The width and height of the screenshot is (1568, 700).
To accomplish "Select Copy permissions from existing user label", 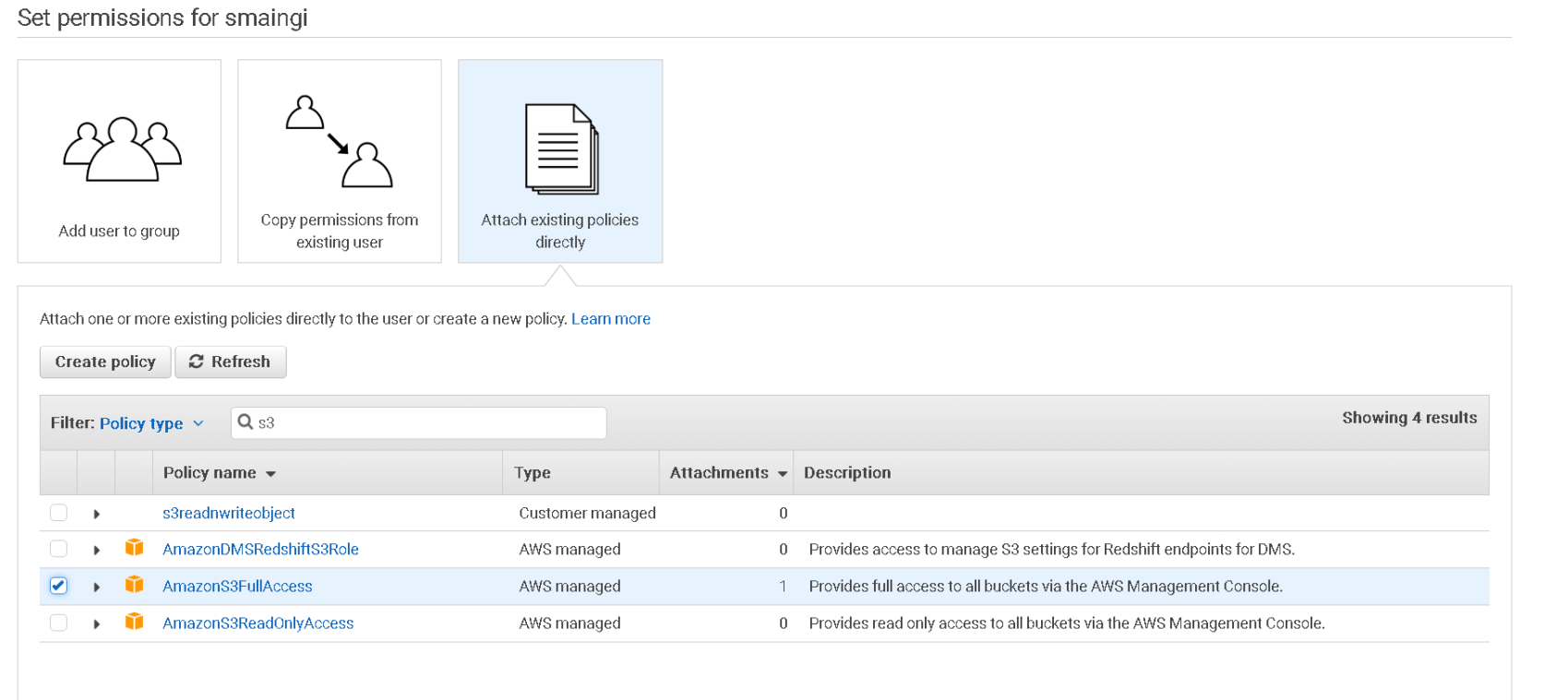I will (x=339, y=231).
